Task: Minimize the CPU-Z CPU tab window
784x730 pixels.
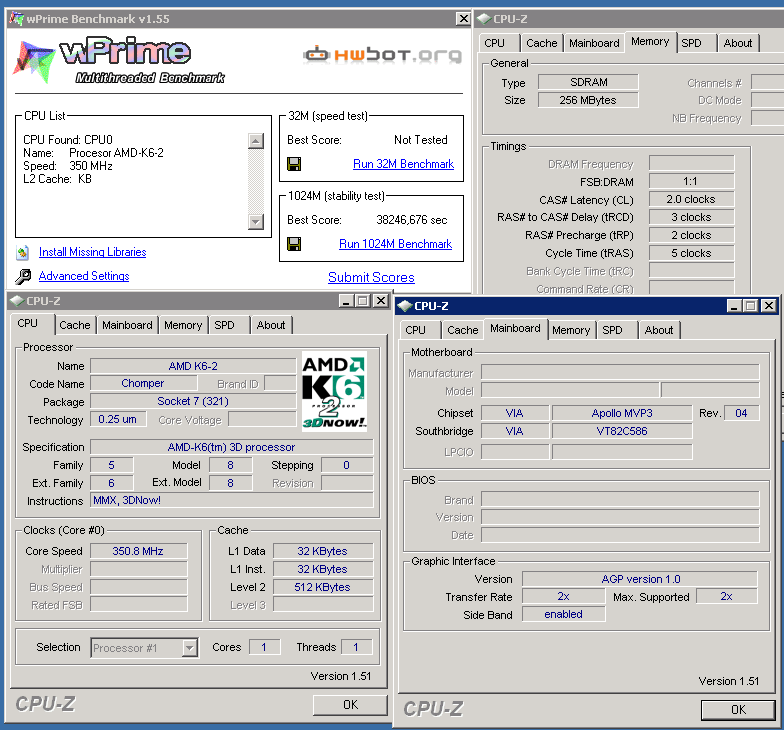Action: [x=346, y=300]
